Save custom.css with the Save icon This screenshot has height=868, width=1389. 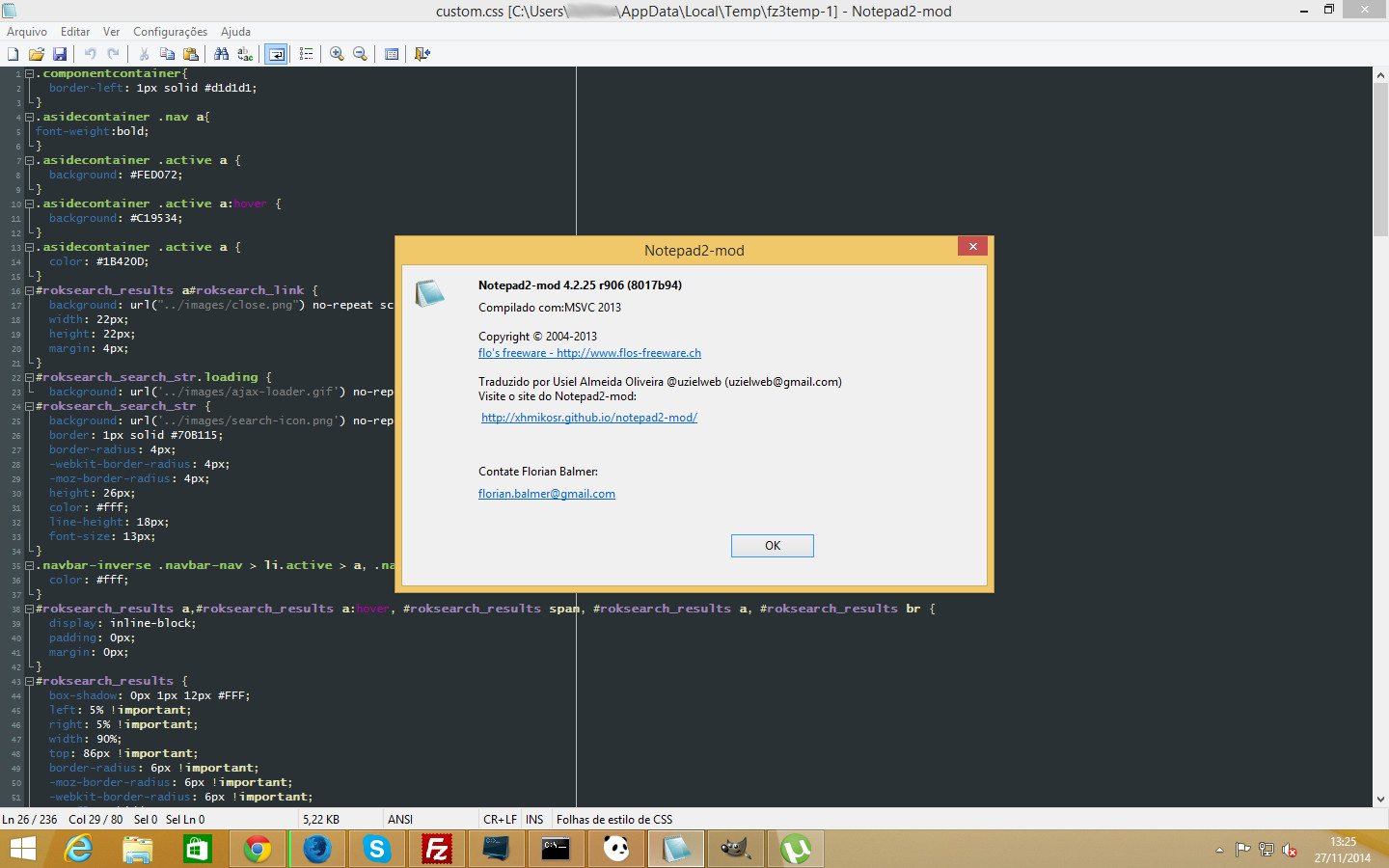point(60,54)
